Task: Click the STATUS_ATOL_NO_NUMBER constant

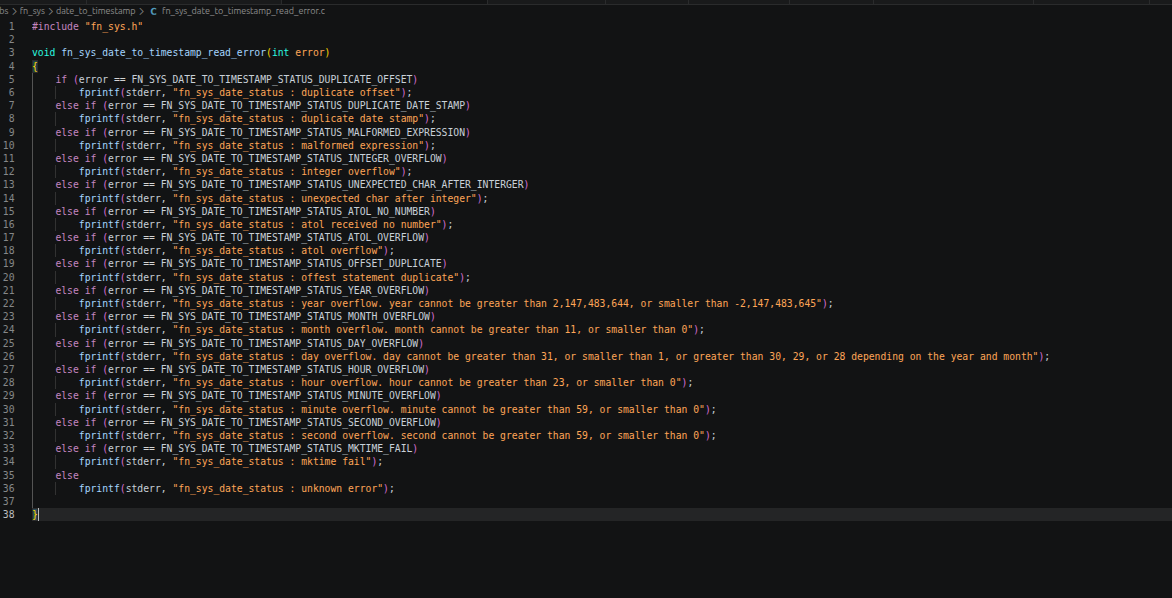Action: [294, 212]
